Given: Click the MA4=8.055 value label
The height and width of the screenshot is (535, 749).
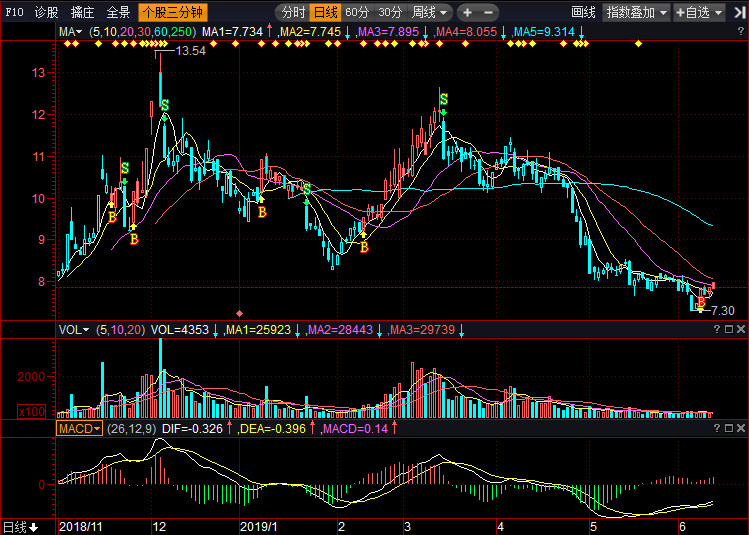Looking at the screenshot, I should (467, 32).
